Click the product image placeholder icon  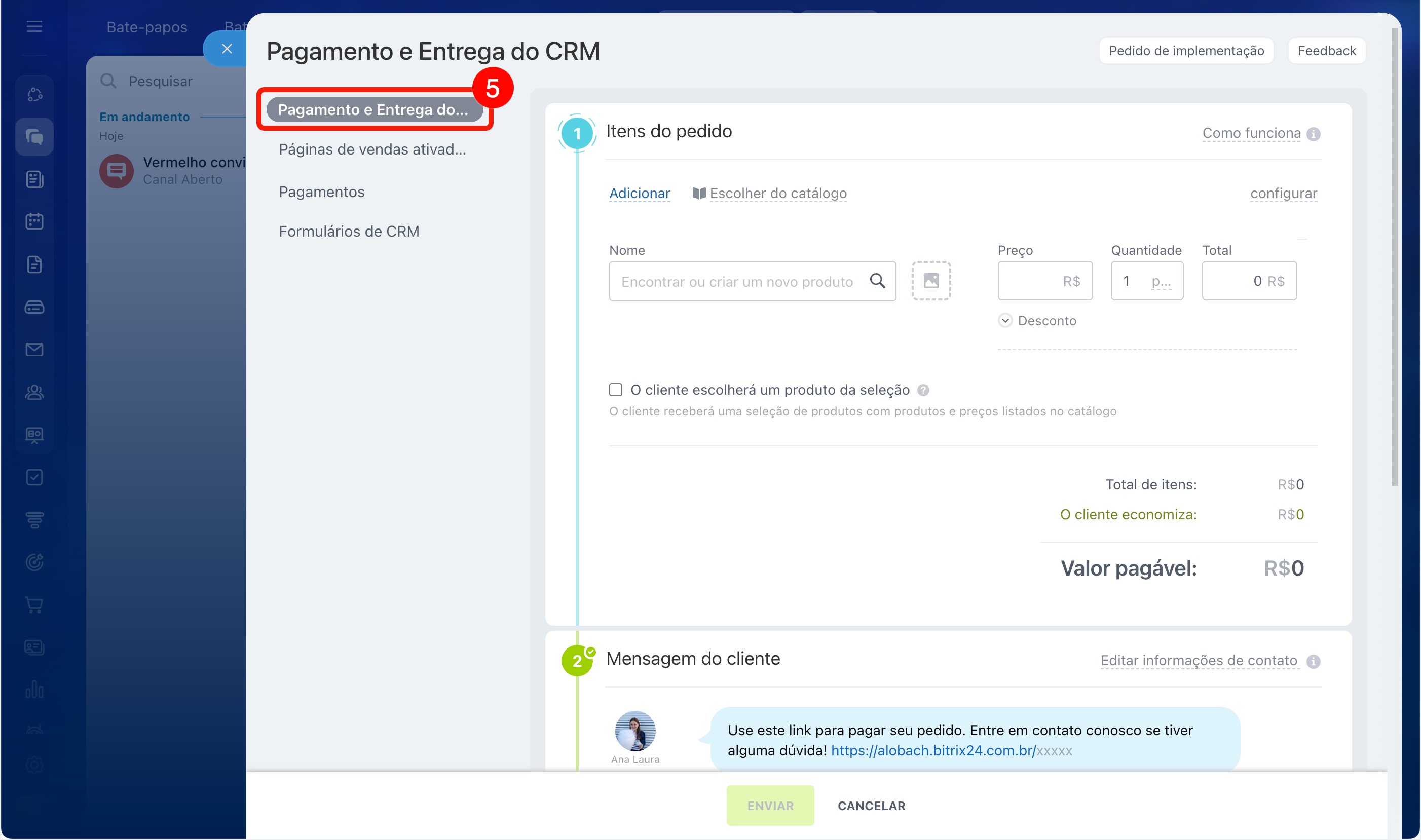pyautogui.click(x=931, y=281)
